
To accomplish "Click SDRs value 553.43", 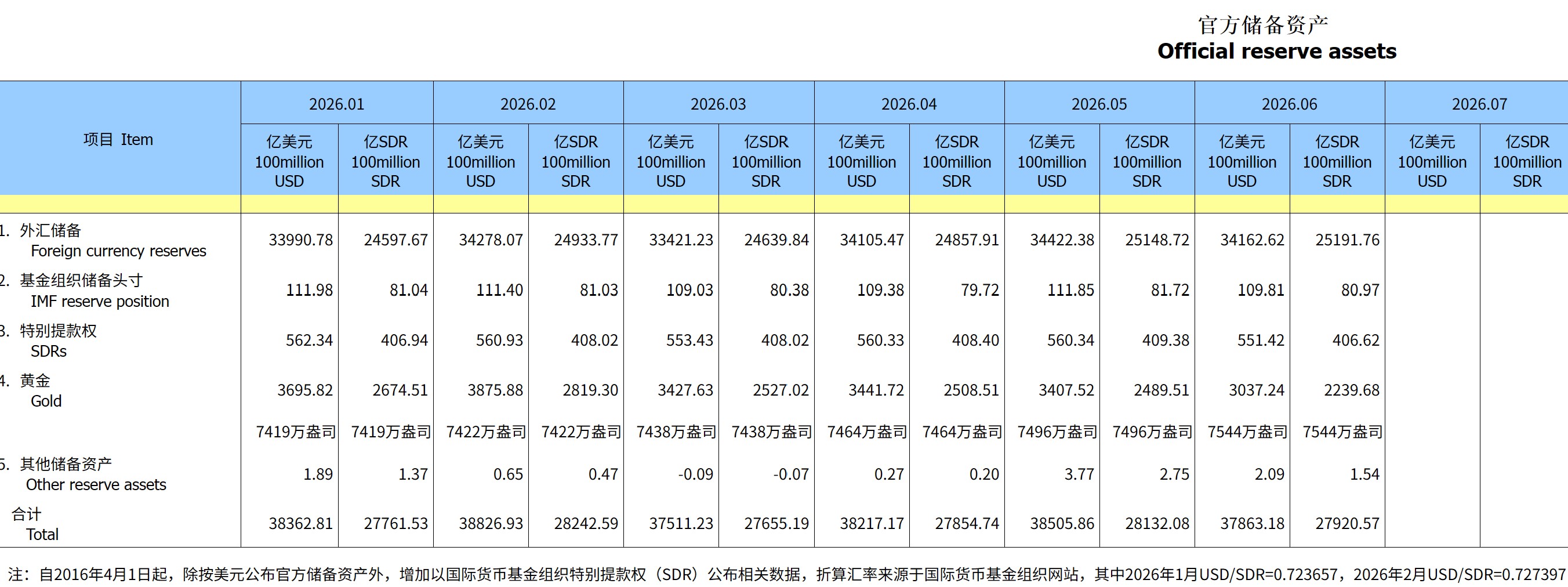I will (x=689, y=340).
